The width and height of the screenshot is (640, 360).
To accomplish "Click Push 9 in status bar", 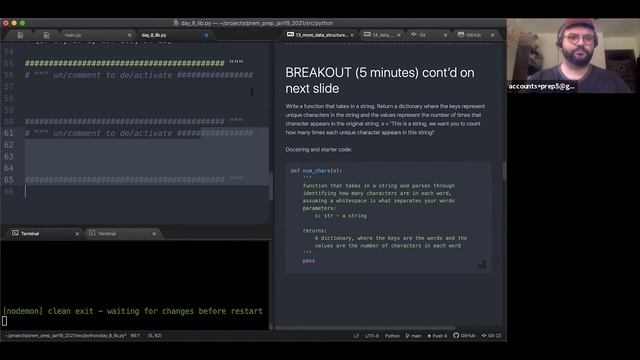I will (437, 336).
